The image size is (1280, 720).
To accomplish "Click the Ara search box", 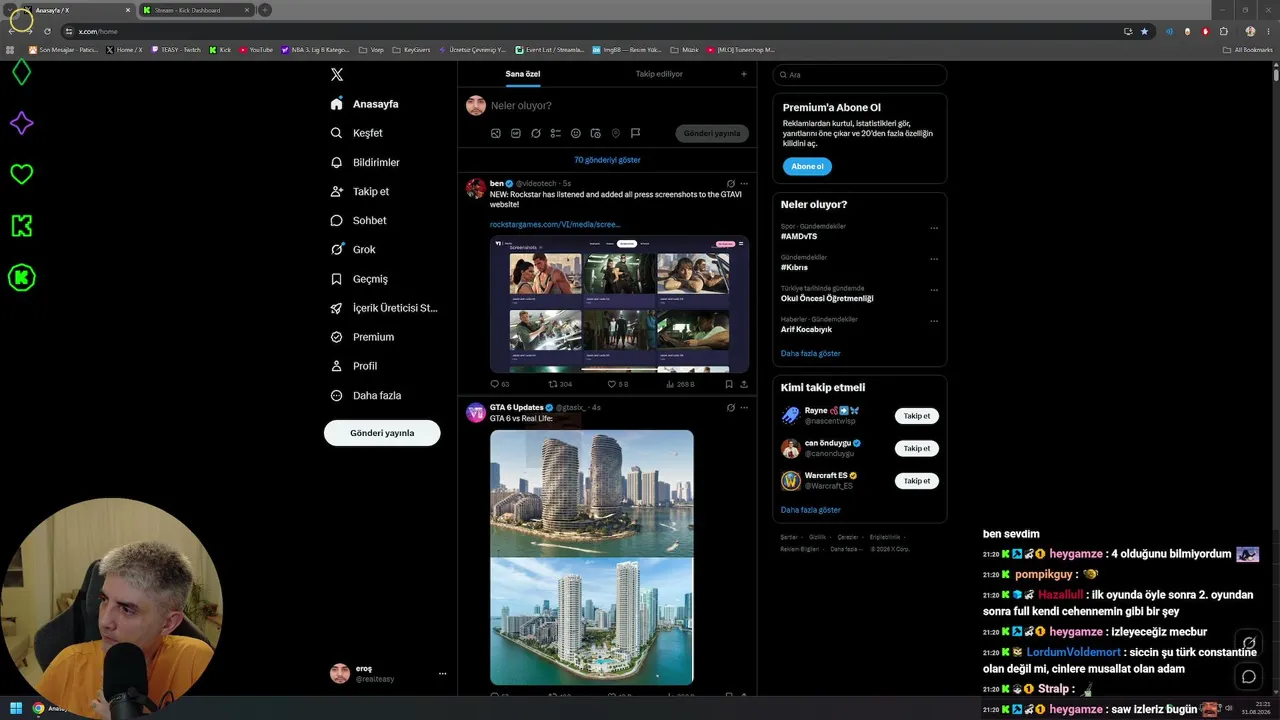I will click(x=860, y=75).
